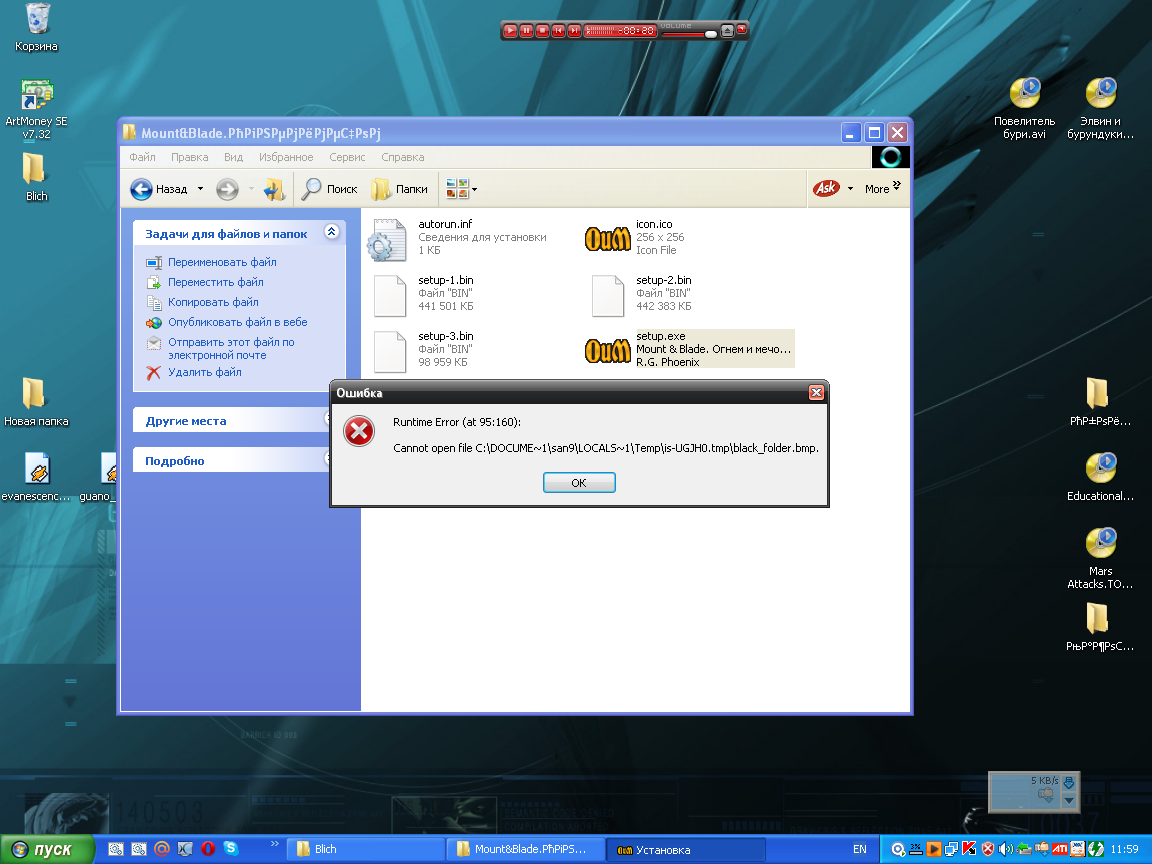The image size is (1152, 864).
Task: Select the ArtMoney SE v7.32 desktop shortcut
Action: 36,109
